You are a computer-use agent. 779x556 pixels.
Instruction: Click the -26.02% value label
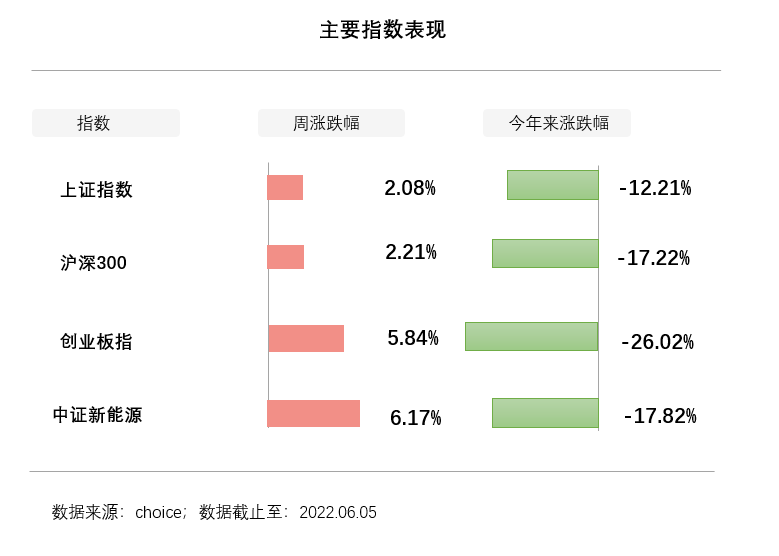click(x=657, y=342)
